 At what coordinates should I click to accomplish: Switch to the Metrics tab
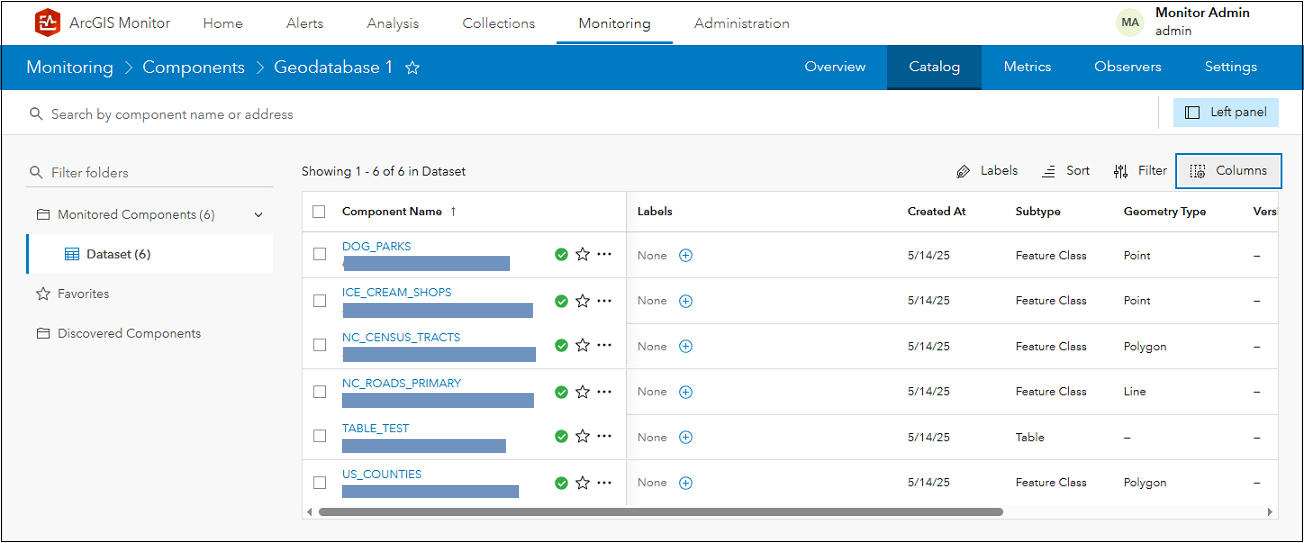[1027, 67]
